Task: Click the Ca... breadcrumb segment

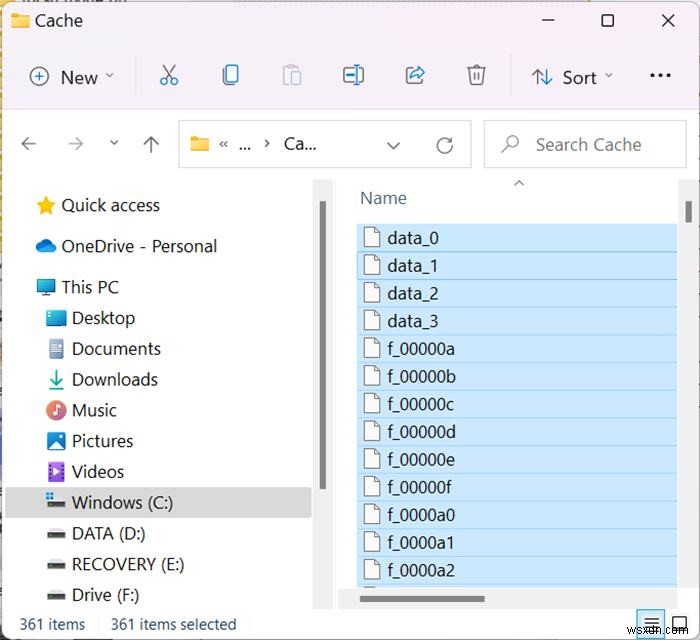Action: tap(300, 144)
